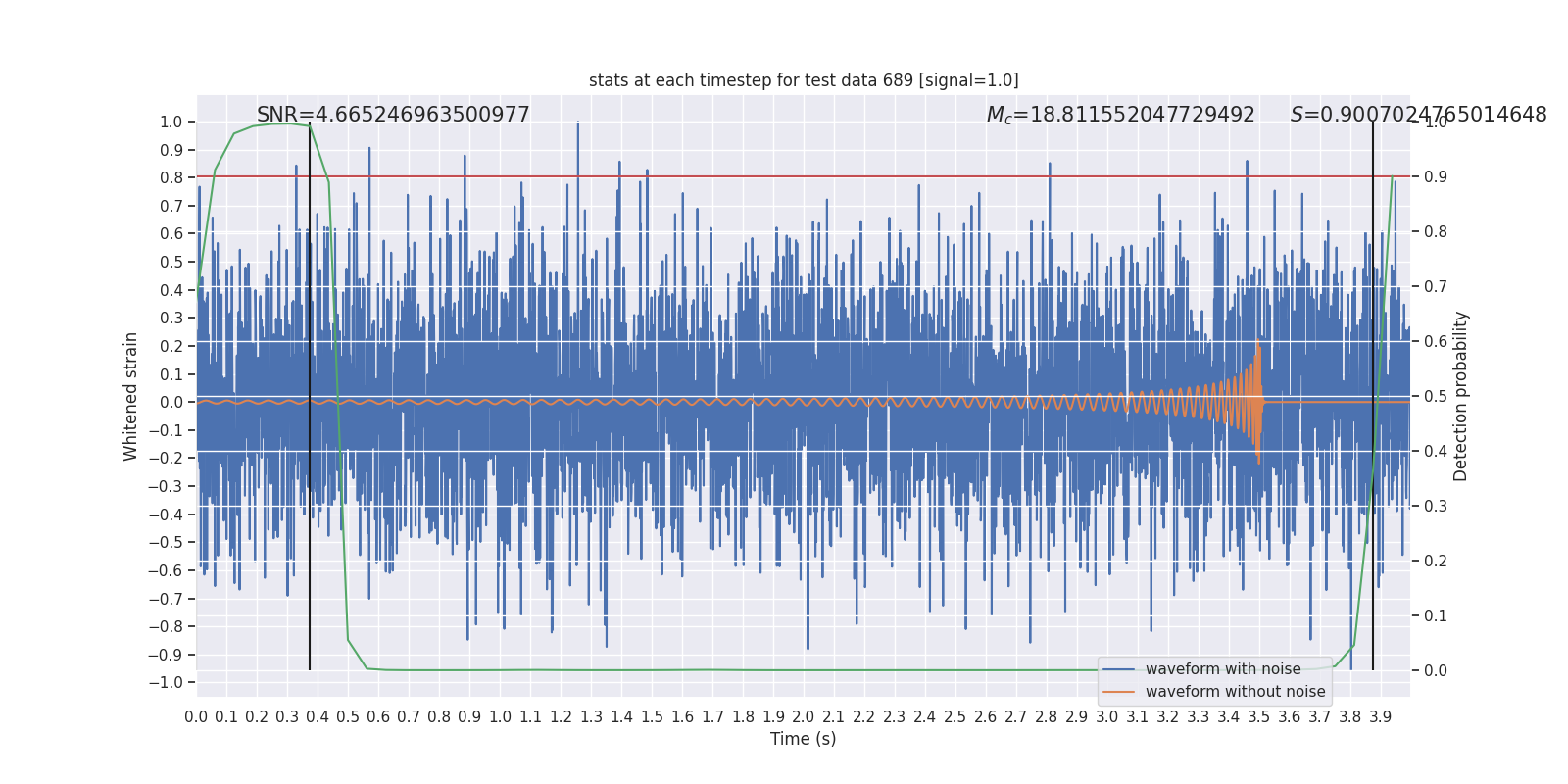Viewport: 1568px width, 784px height.
Task: Click the −0.5 tick on Whitened strain axis
Action: (166, 542)
